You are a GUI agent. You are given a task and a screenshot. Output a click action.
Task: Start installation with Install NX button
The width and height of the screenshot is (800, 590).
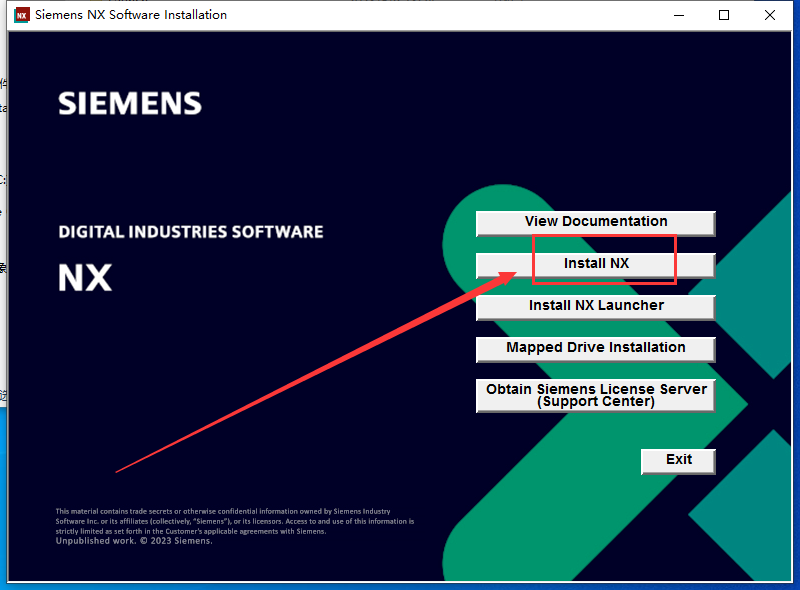pos(595,264)
